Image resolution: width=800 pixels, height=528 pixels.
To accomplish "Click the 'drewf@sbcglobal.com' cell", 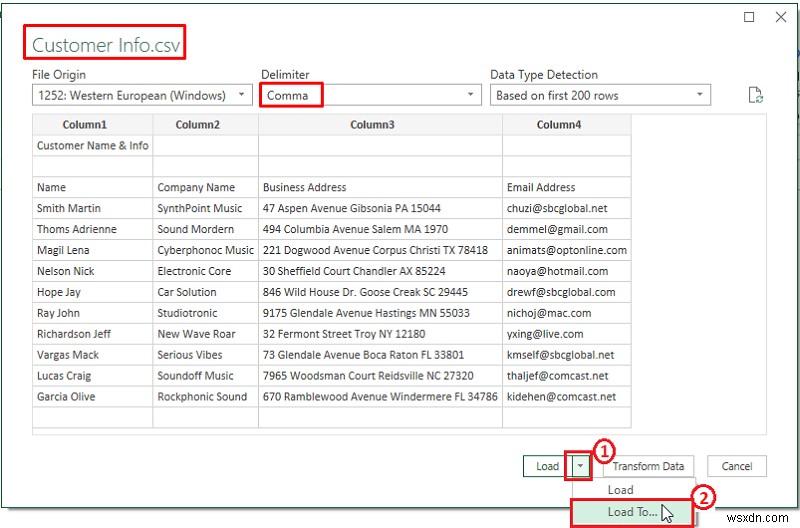I will coord(567,292).
